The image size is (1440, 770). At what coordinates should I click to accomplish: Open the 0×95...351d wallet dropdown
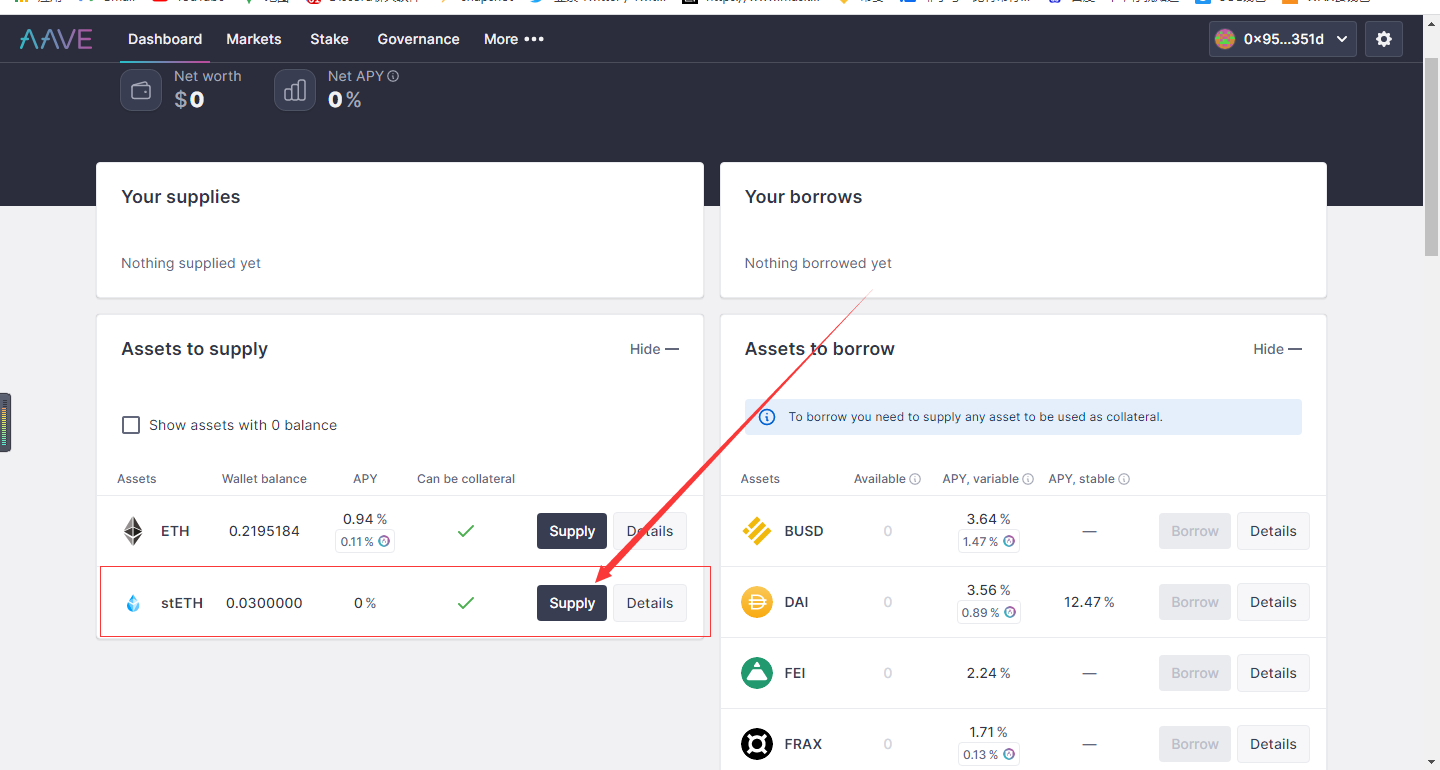[x=1283, y=39]
